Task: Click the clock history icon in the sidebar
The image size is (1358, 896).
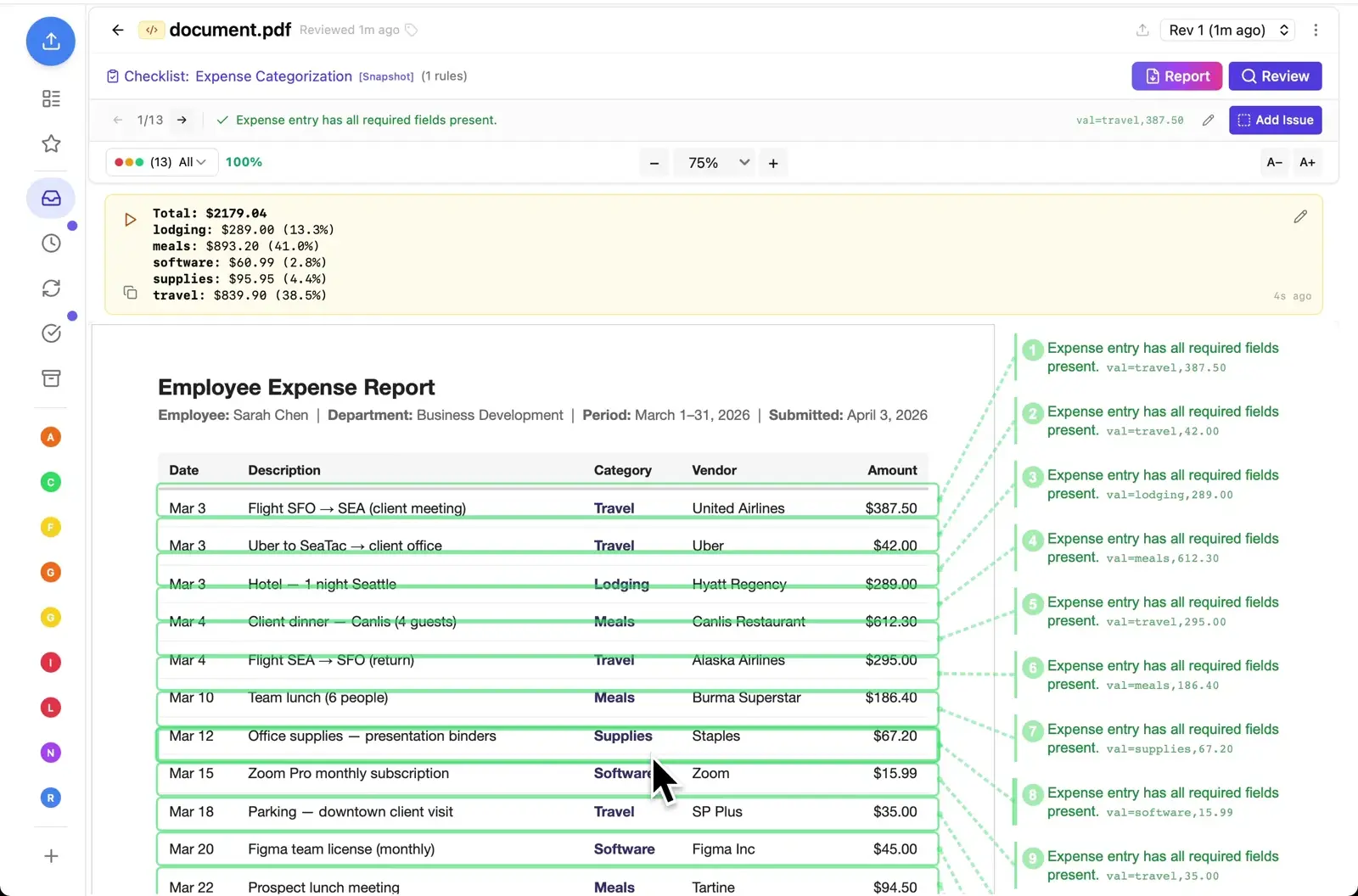Action: click(x=51, y=243)
